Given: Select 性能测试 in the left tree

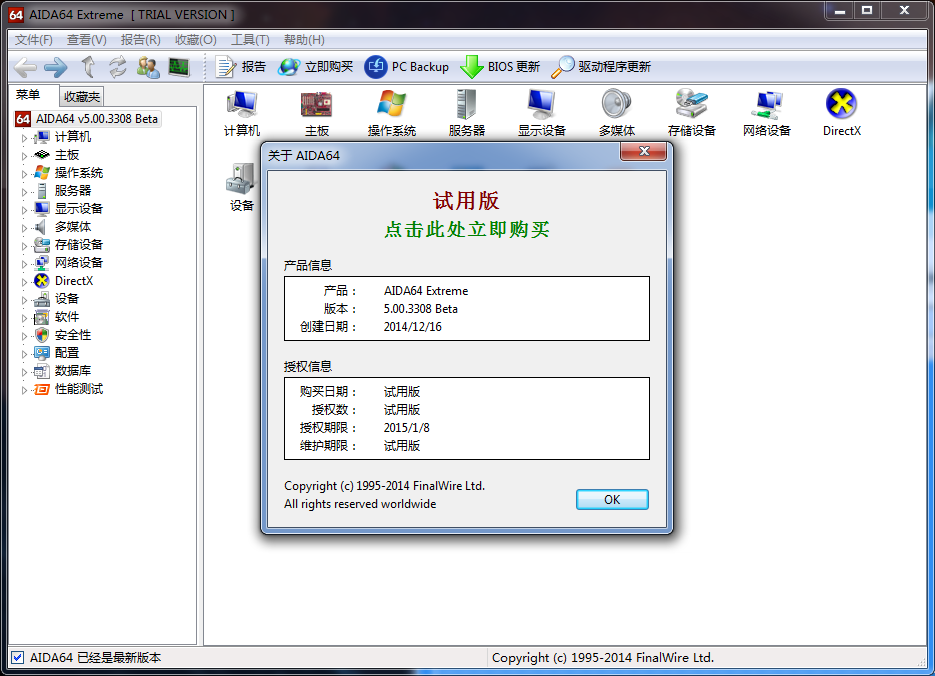Looking at the screenshot, I should (x=79, y=389).
